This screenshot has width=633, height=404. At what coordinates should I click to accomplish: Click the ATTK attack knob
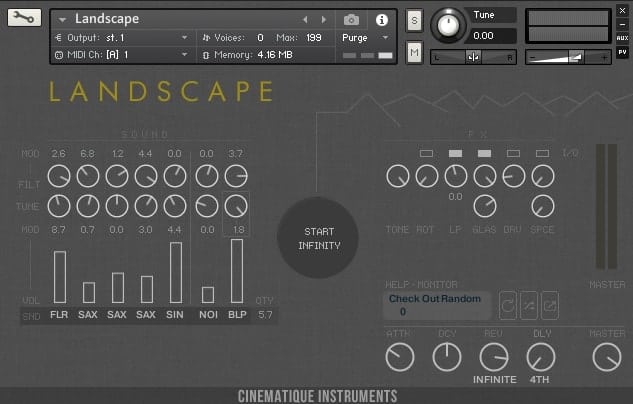coord(400,357)
